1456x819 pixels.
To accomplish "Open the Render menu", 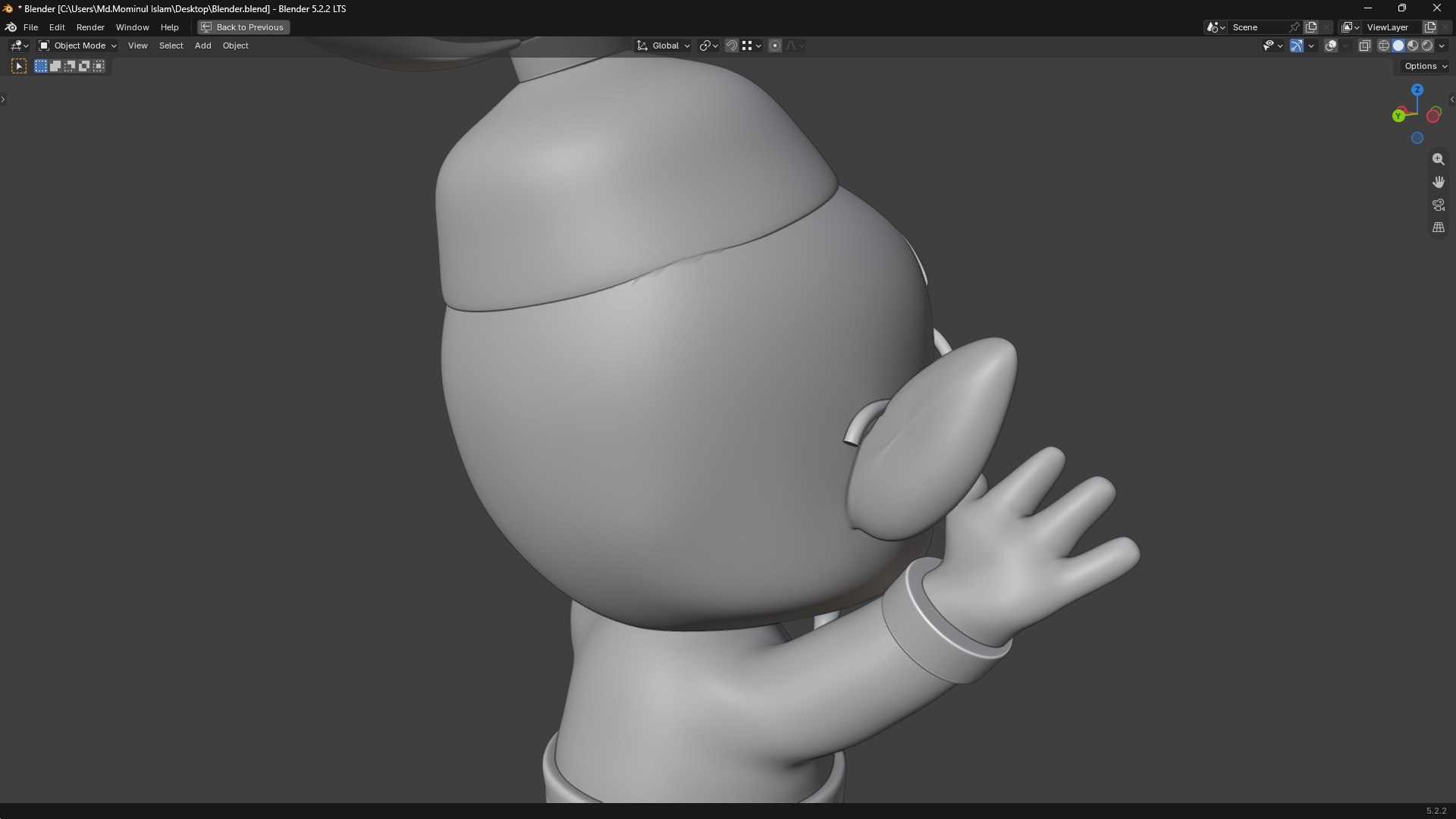I will [x=90, y=27].
